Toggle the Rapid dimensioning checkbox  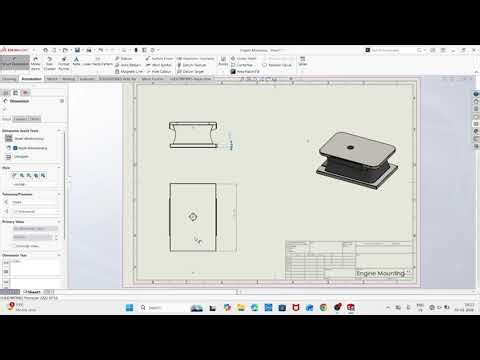point(15,148)
